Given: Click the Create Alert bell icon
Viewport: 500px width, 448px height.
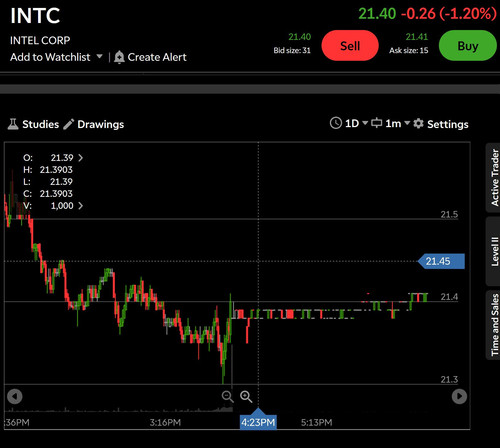Looking at the screenshot, I should pyautogui.click(x=119, y=57).
